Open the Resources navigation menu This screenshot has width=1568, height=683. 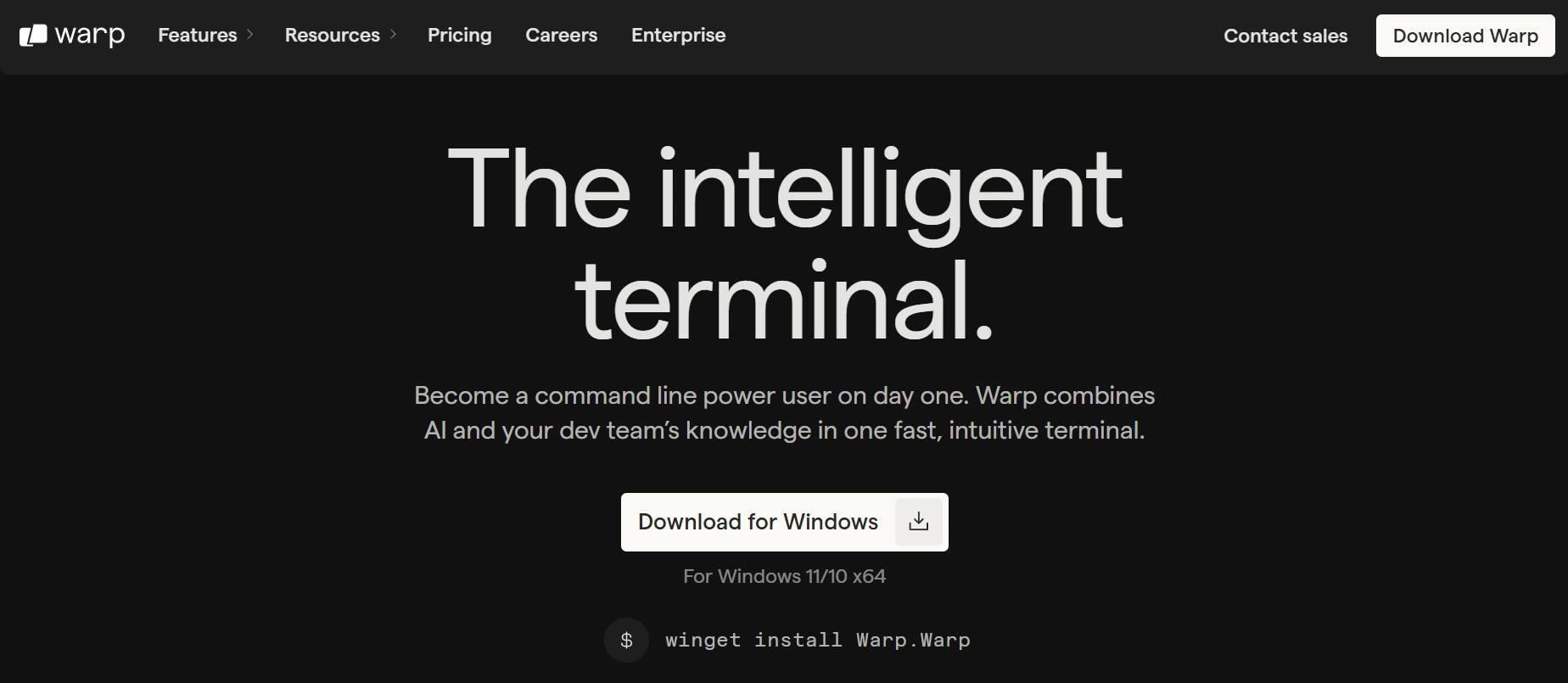tap(333, 35)
